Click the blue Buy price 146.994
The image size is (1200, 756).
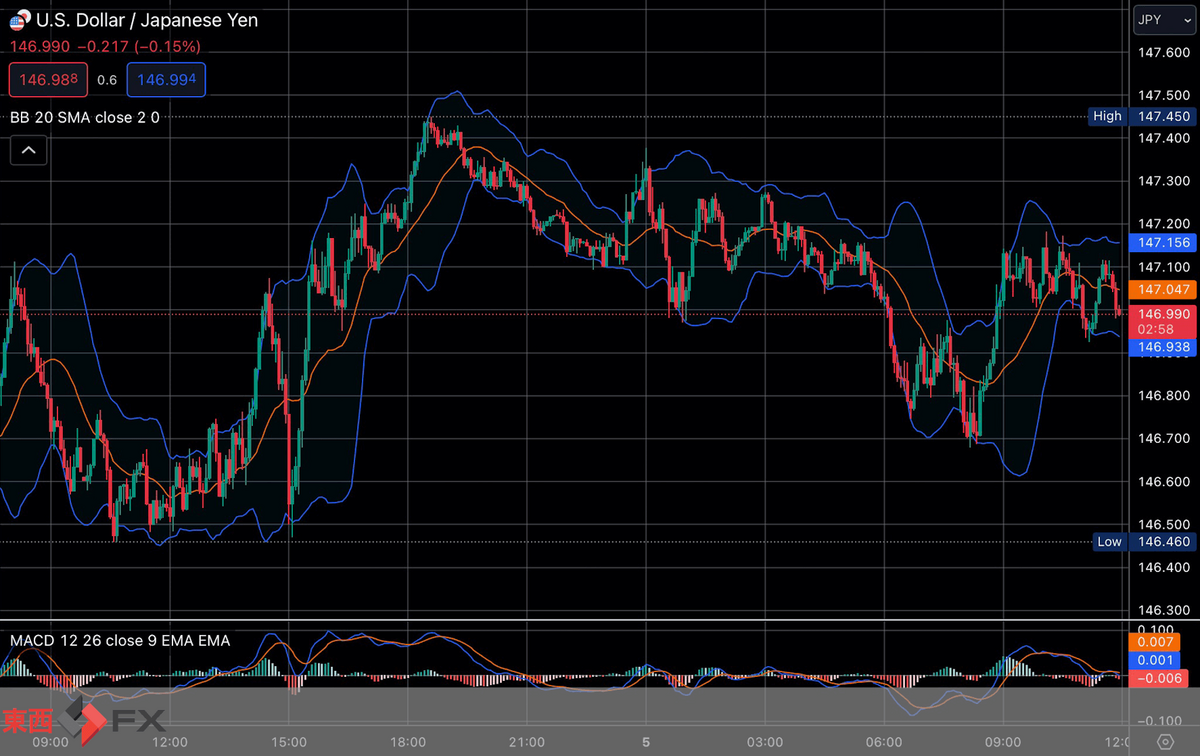(x=166, y=79)
